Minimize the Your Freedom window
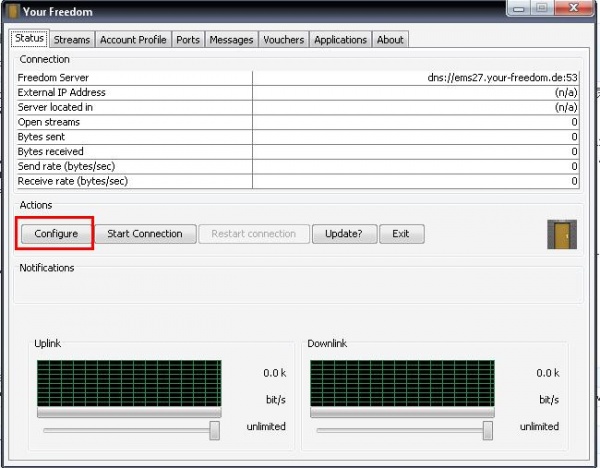 tap(519, 8)
